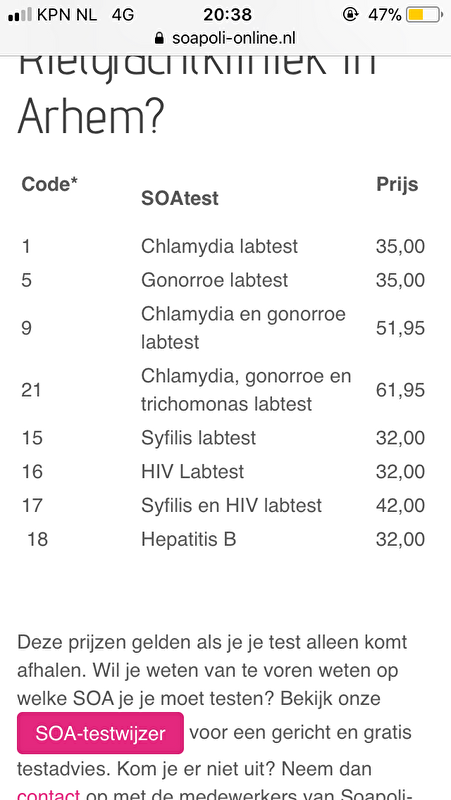Screen dimensions: 451x800
Task: Tap the rotation lock status icon
Action: tap(350, 15)
